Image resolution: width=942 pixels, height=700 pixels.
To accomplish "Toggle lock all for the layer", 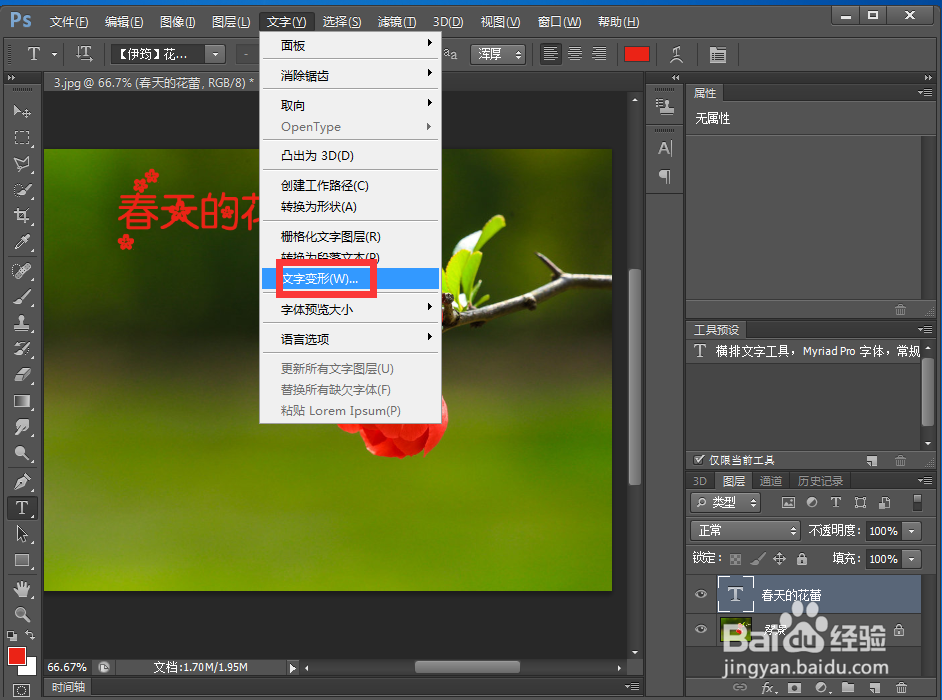I will coord(802,559).
